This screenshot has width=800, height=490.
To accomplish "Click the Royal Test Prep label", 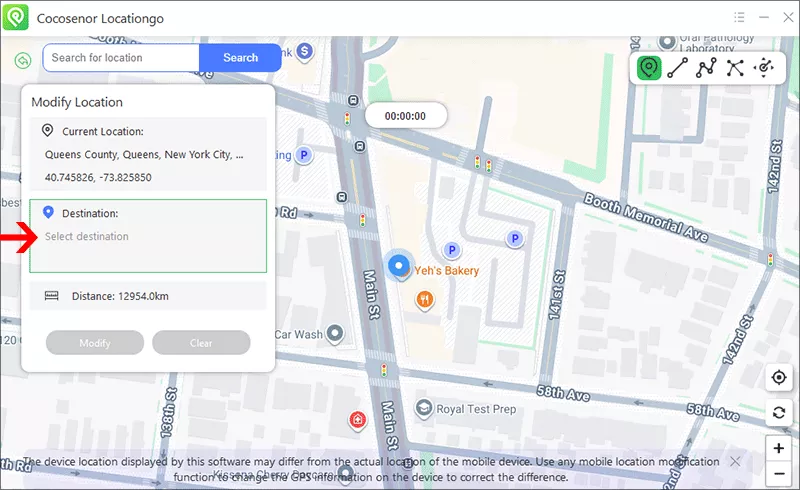I will [476, 409].
